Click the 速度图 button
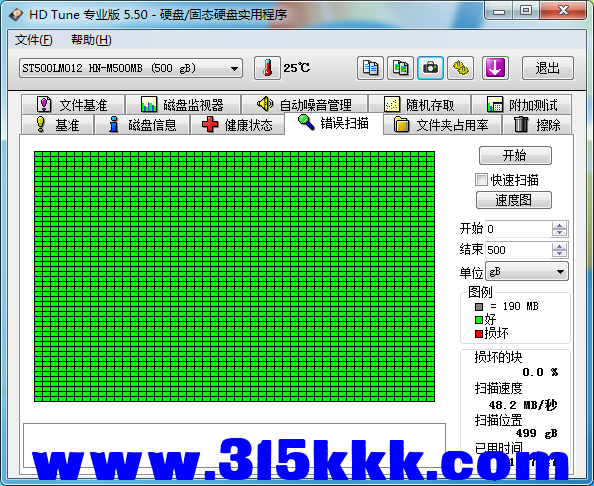594x486 pixels. 514,200
